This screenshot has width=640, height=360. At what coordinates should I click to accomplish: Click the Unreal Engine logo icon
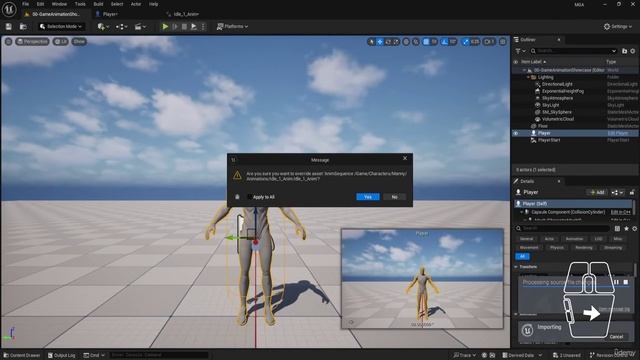[9, 9]
